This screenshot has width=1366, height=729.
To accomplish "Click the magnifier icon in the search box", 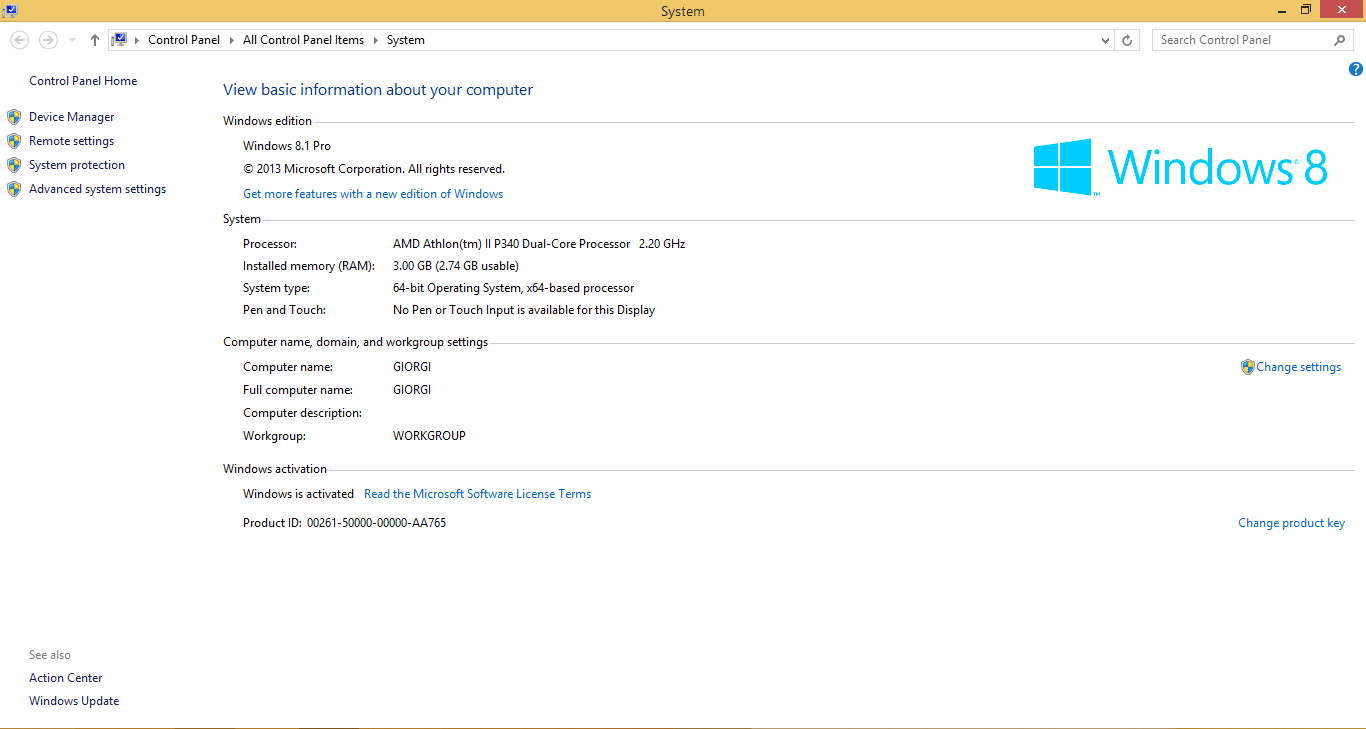I will point(1340,40).
